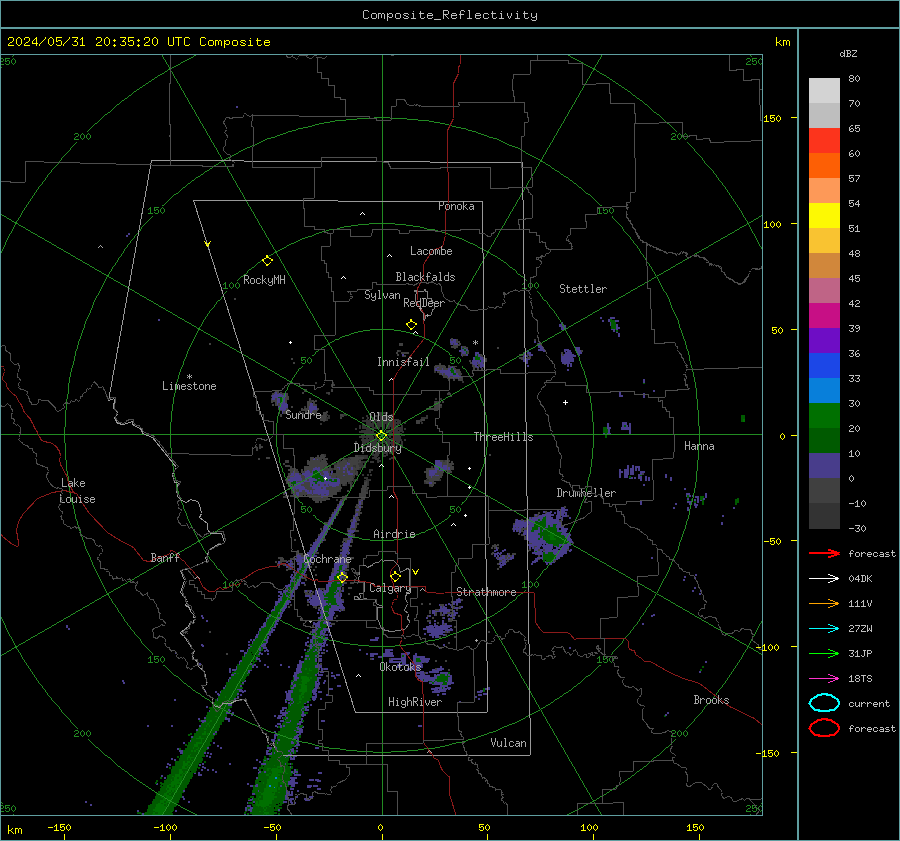
Task: Click the dBZ legend heading
Action: click(848, 53)
